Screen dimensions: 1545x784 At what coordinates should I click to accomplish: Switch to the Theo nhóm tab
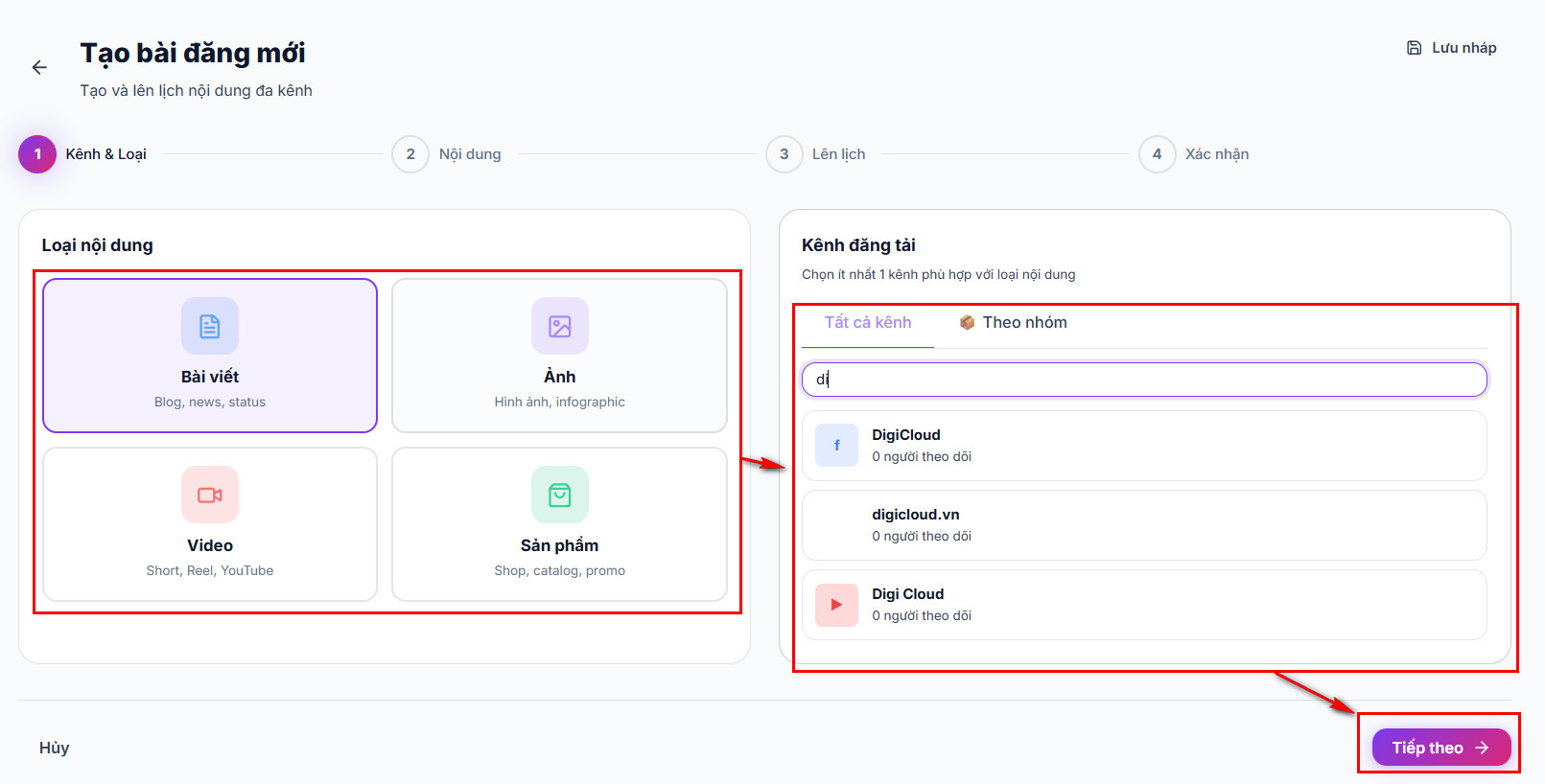[1013, 323]
